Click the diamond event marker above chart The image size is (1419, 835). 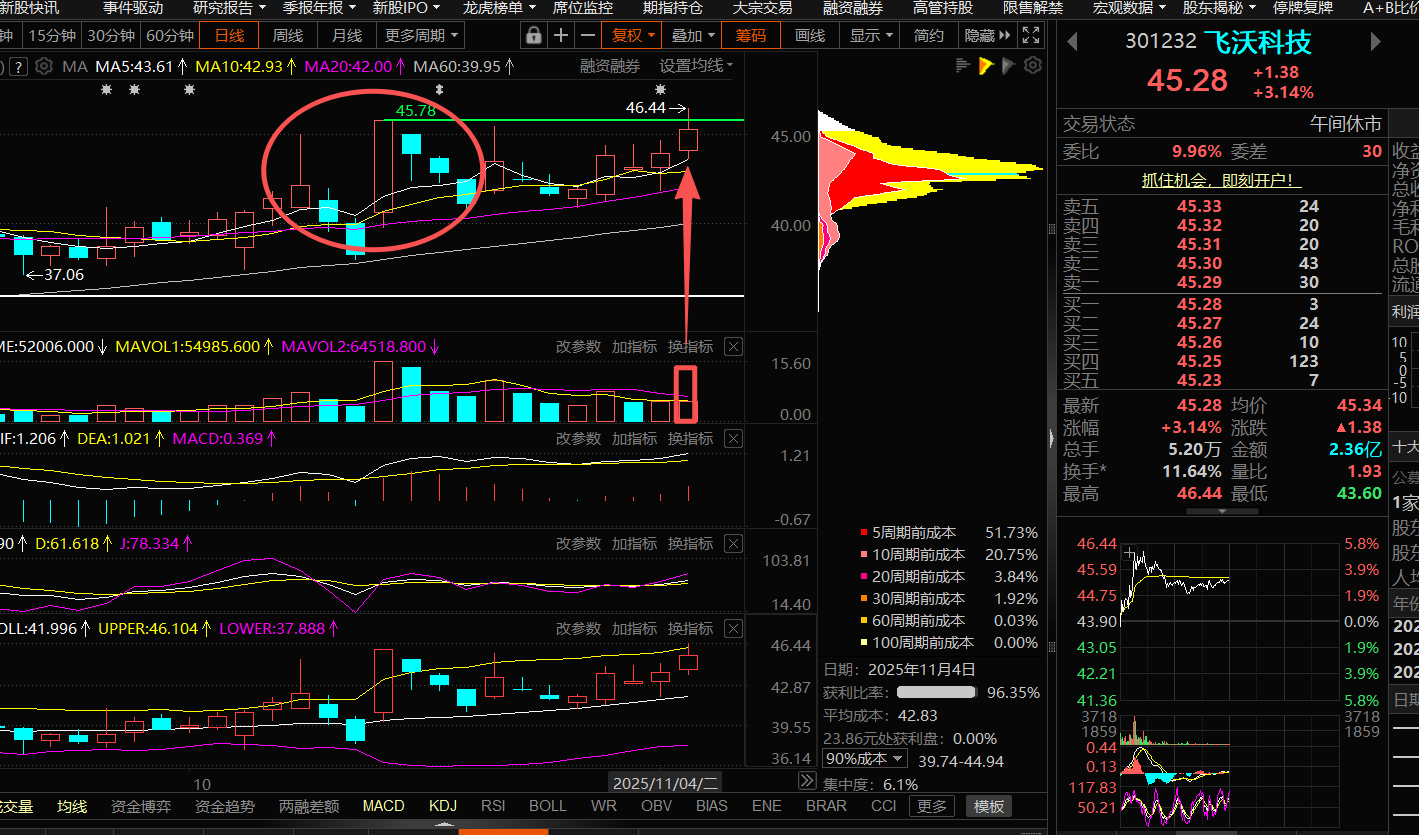[438, 90]
